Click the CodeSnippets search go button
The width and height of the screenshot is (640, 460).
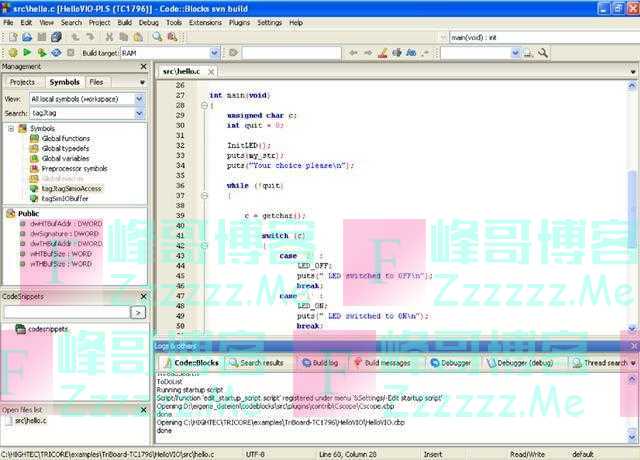click(x=138, y=313)
